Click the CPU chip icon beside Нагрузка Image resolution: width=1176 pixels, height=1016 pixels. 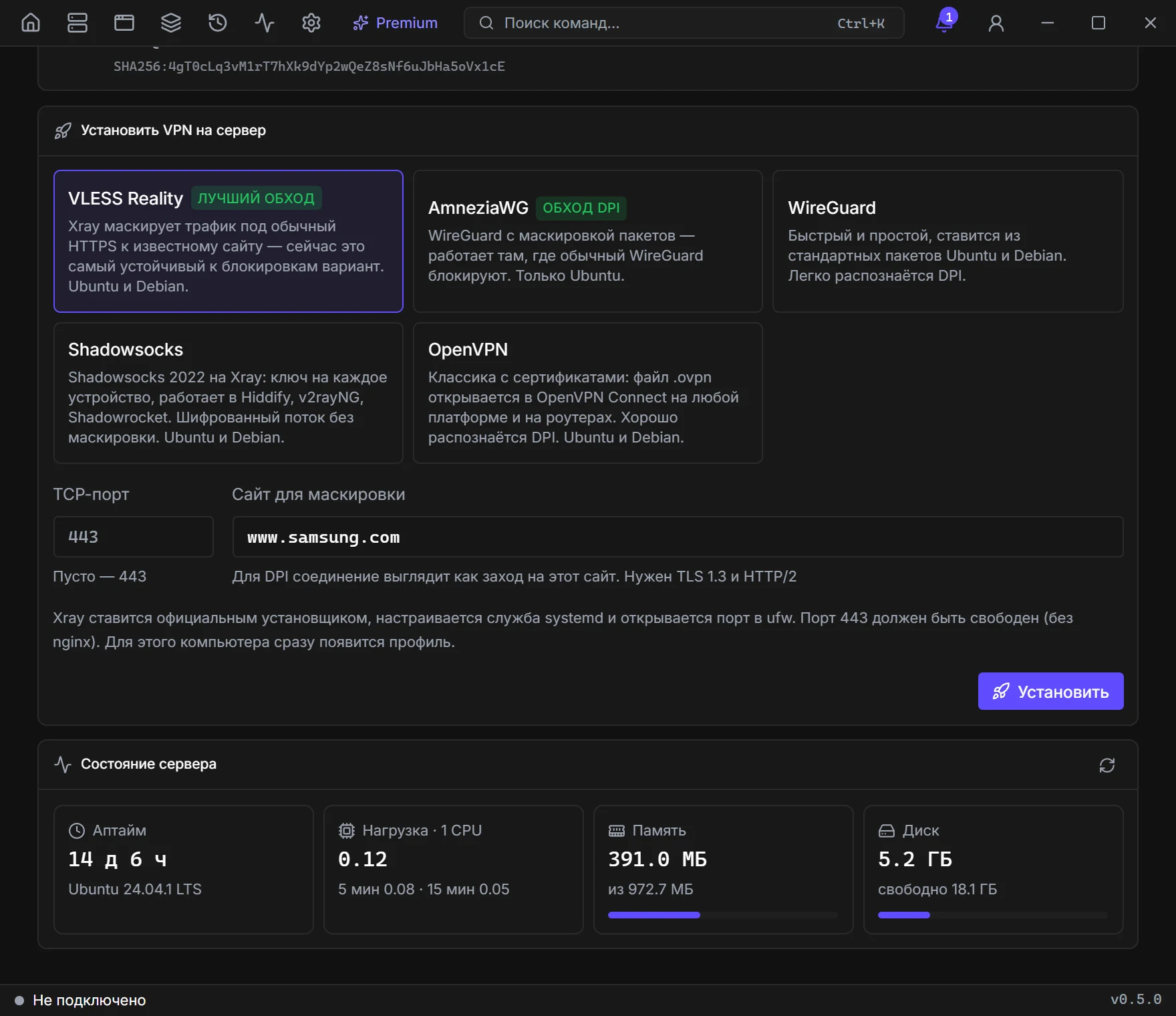pos(347,831)
